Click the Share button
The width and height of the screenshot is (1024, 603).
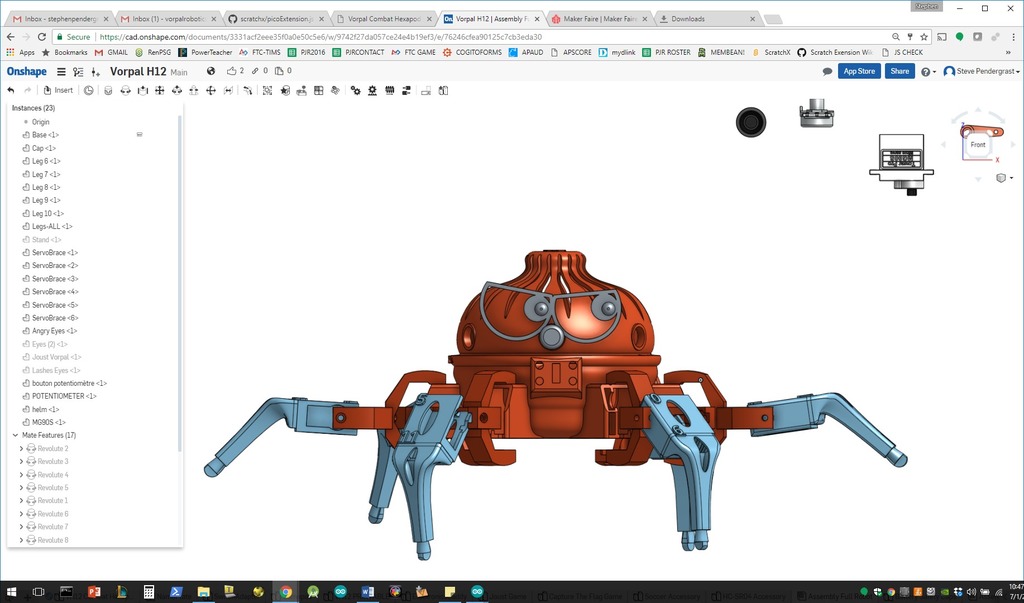[x=898, y=71]
